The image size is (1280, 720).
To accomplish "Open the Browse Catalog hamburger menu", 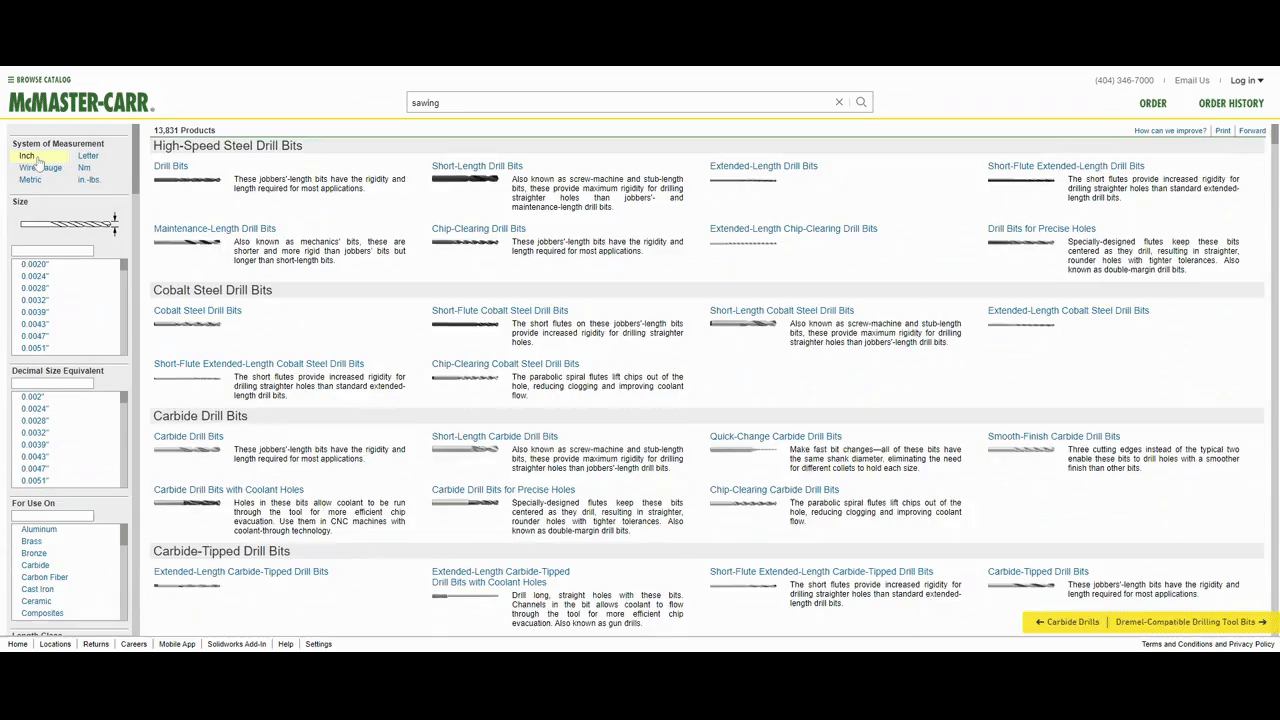I will click(x=39, y=80).
